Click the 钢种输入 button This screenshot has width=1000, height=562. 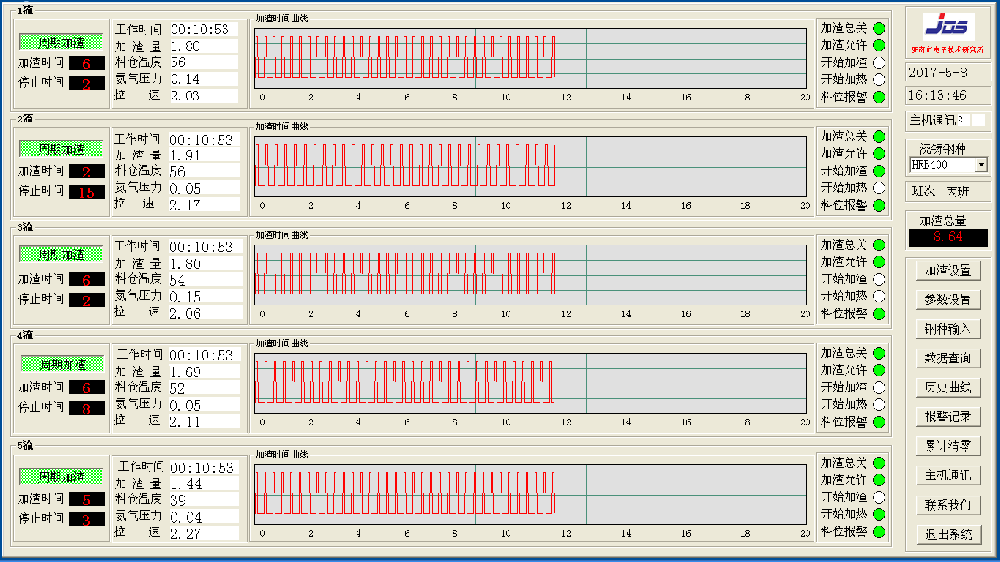948,329
